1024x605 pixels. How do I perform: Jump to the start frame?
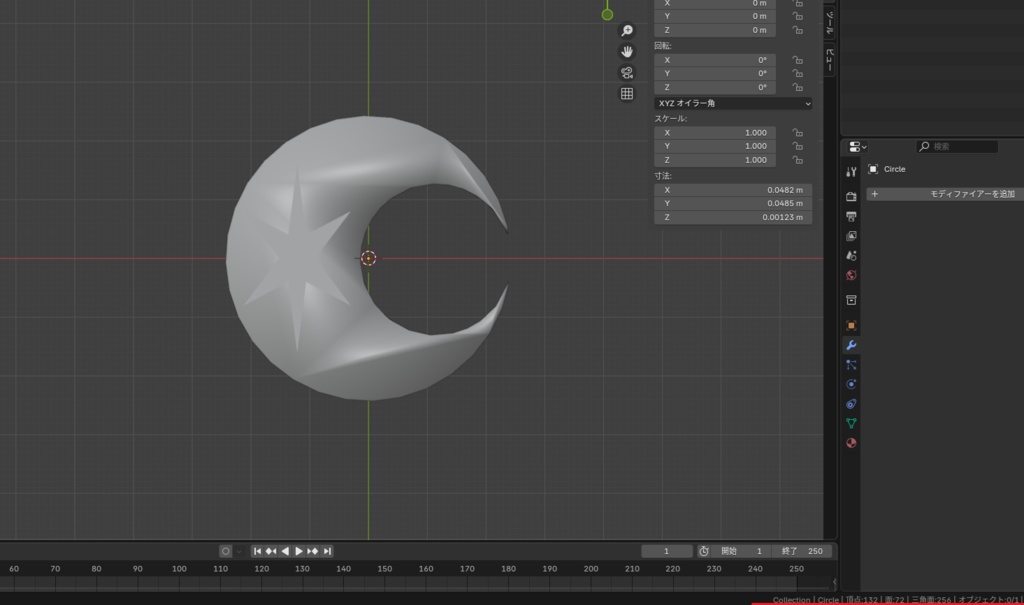click(x=257, y=551)
